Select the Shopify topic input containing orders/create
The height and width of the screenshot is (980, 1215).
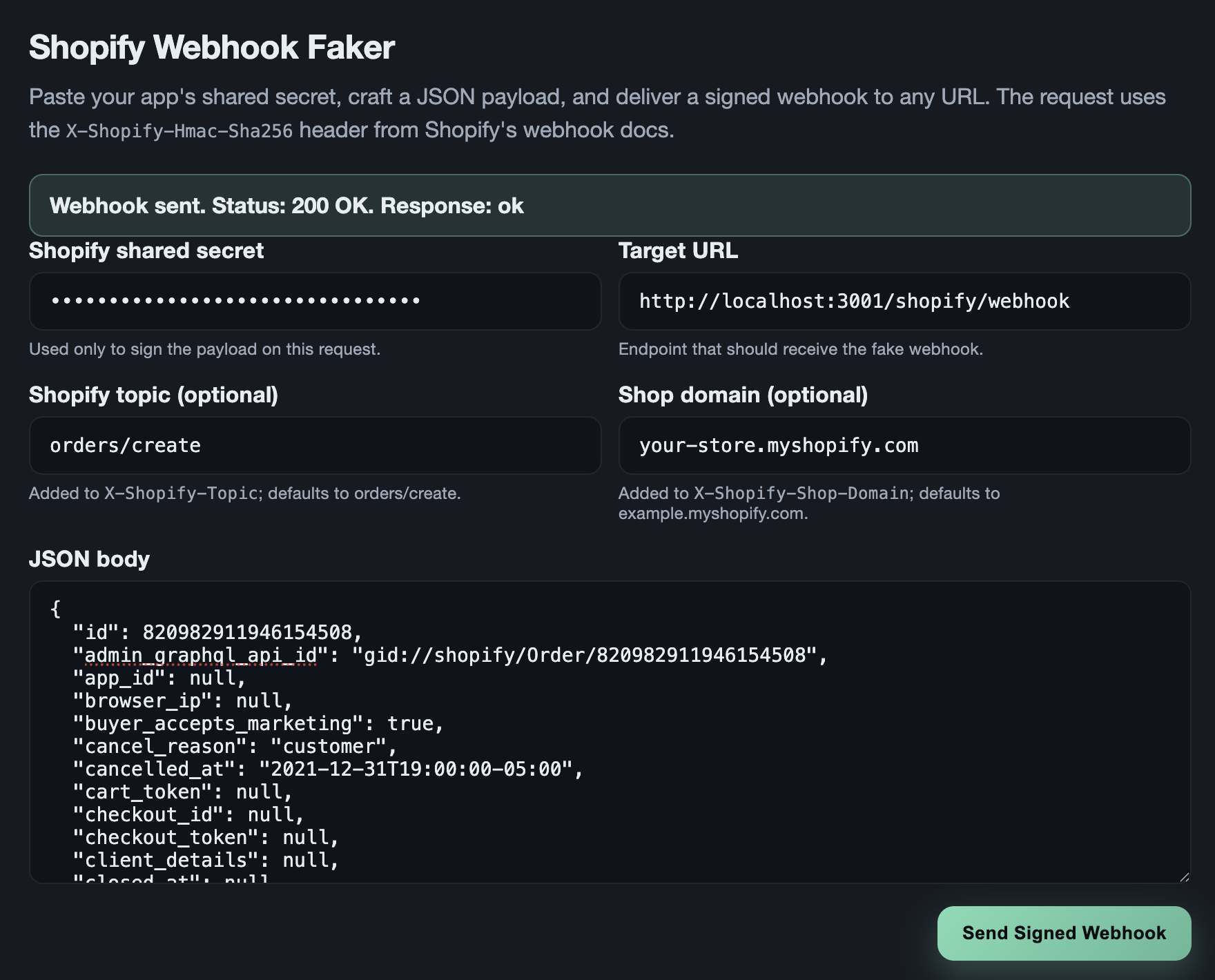pyautogui.click(x=315, y=445)
